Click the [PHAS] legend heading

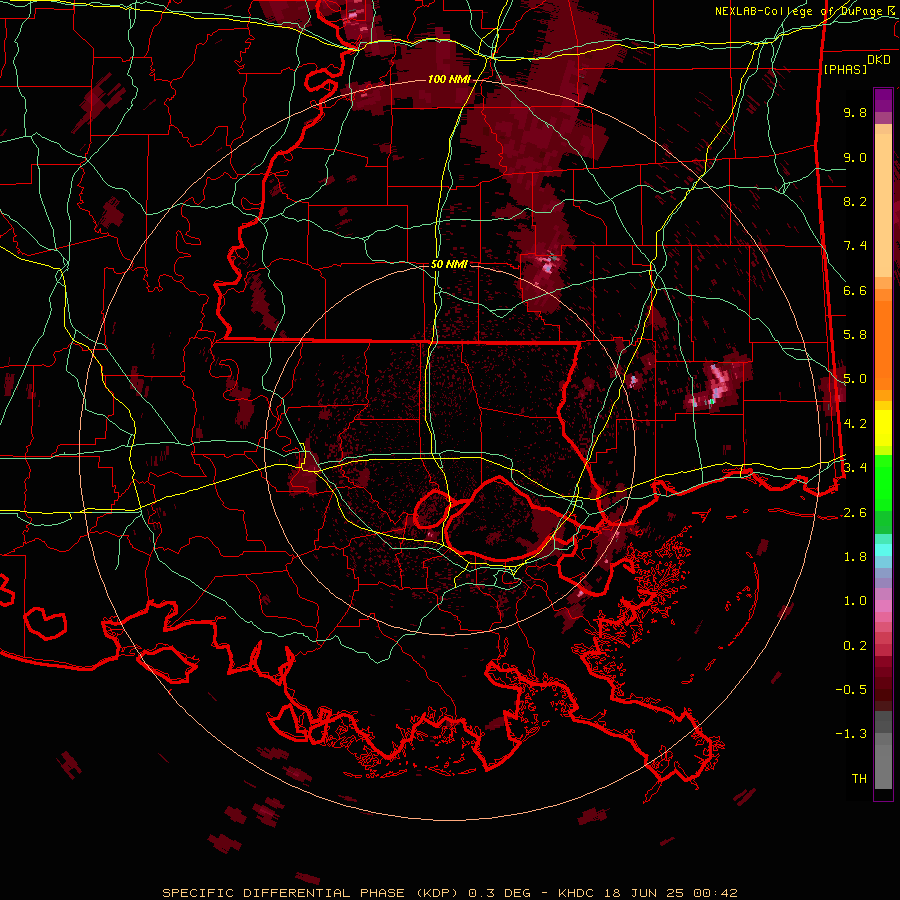(845, 69)
